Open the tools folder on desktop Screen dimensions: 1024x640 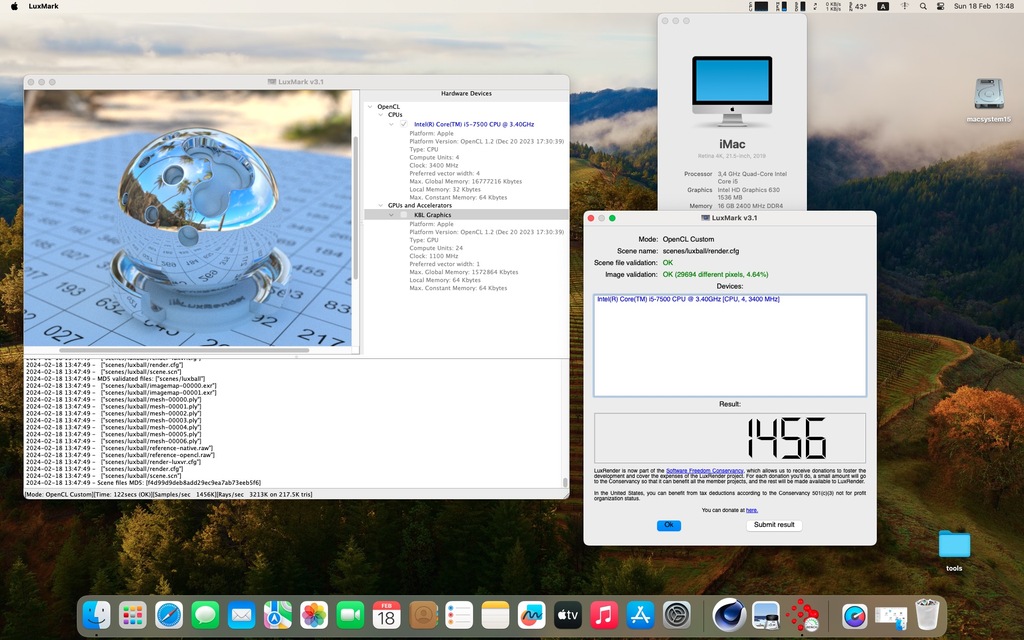[954, 545]
